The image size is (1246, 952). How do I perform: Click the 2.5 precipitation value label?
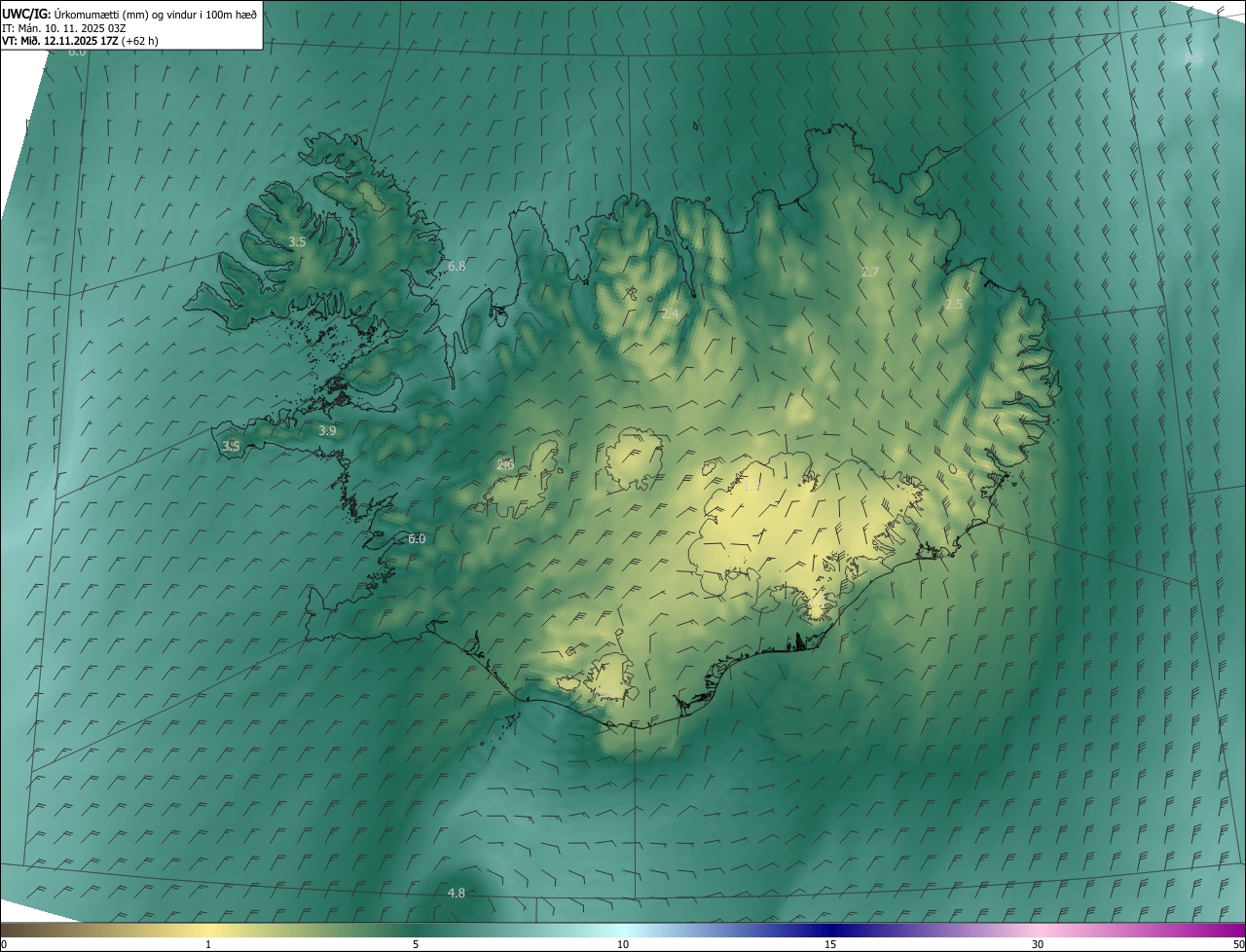[x=954, y=304]
